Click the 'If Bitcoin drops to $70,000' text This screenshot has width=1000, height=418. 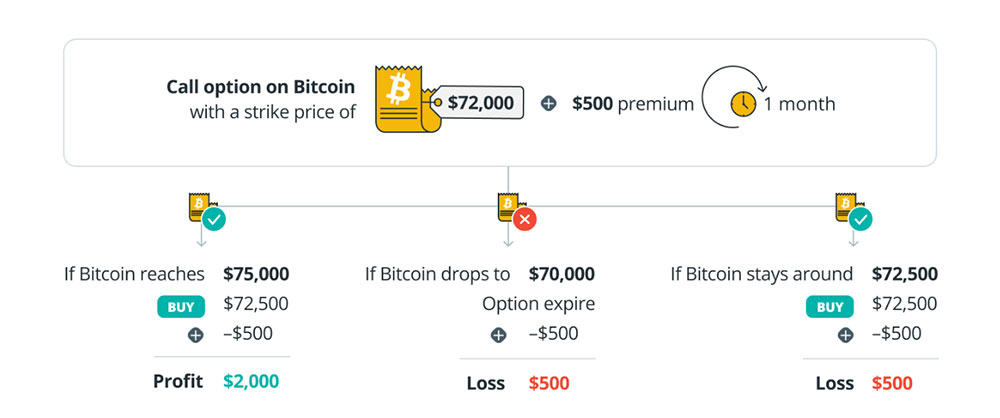point(479,274)
